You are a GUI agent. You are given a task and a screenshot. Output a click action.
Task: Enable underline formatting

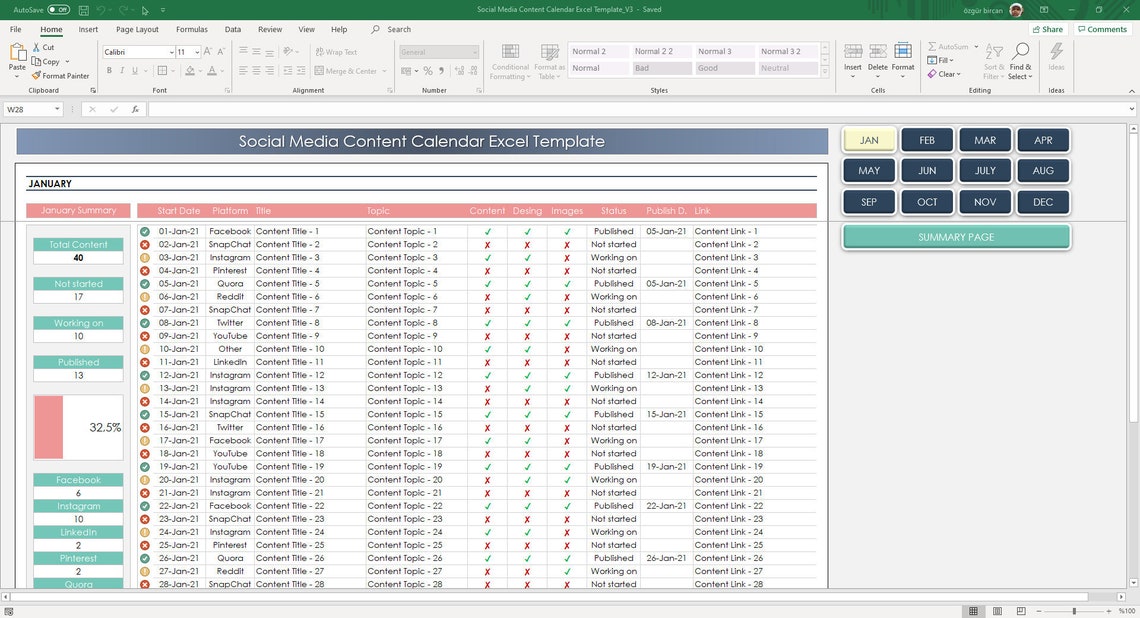(133, 70)
